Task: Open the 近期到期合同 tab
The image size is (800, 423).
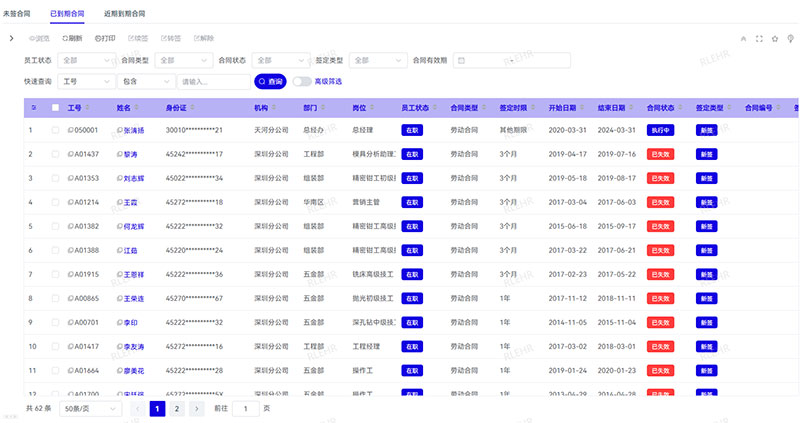Action: tap(124, 14)
